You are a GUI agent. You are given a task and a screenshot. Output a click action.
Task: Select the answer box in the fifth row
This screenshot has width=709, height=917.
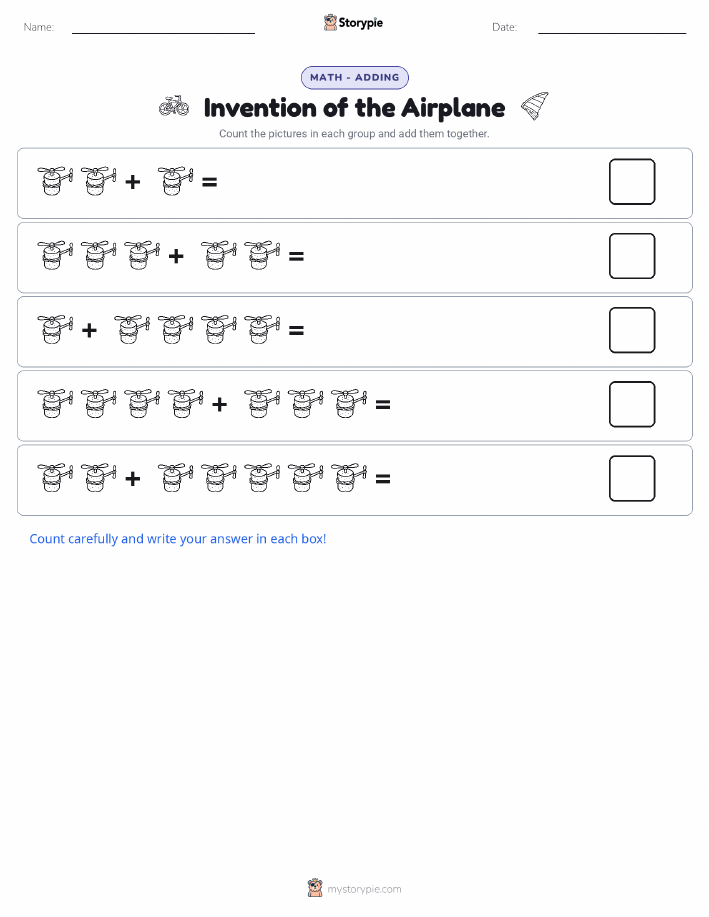(x=632, y=478)
